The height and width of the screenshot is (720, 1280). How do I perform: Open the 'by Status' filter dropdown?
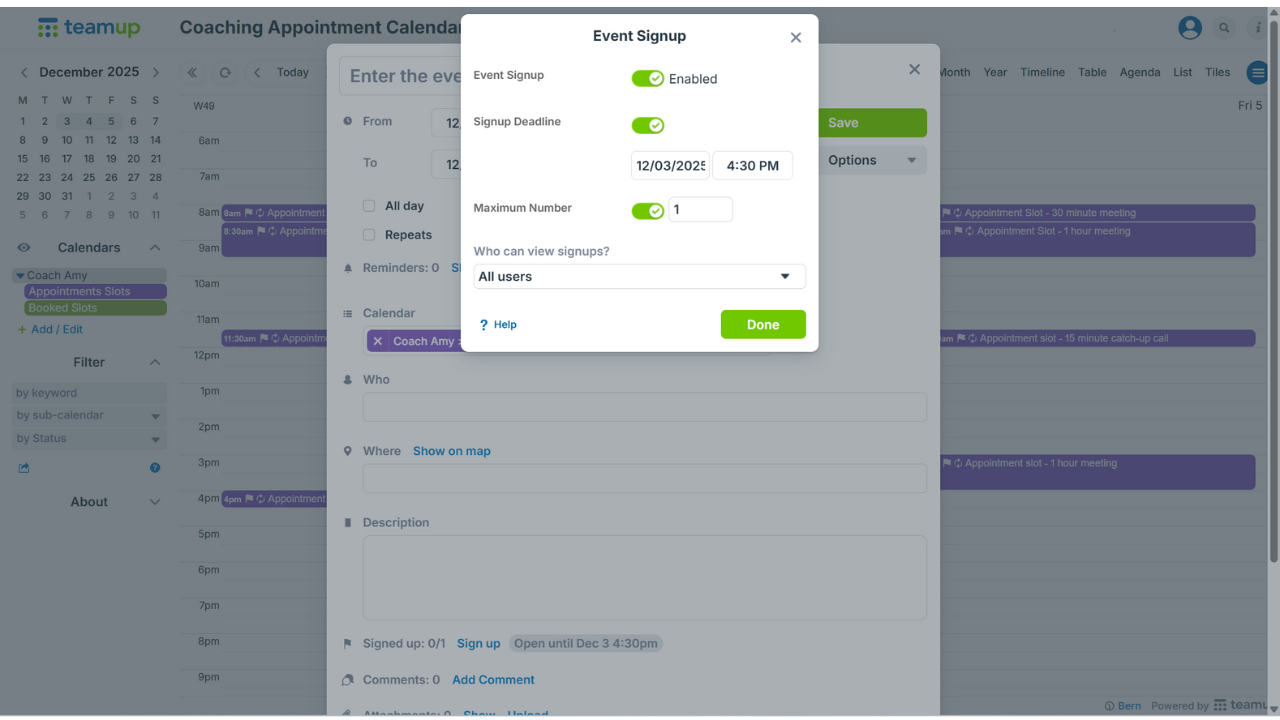(88, 438)
